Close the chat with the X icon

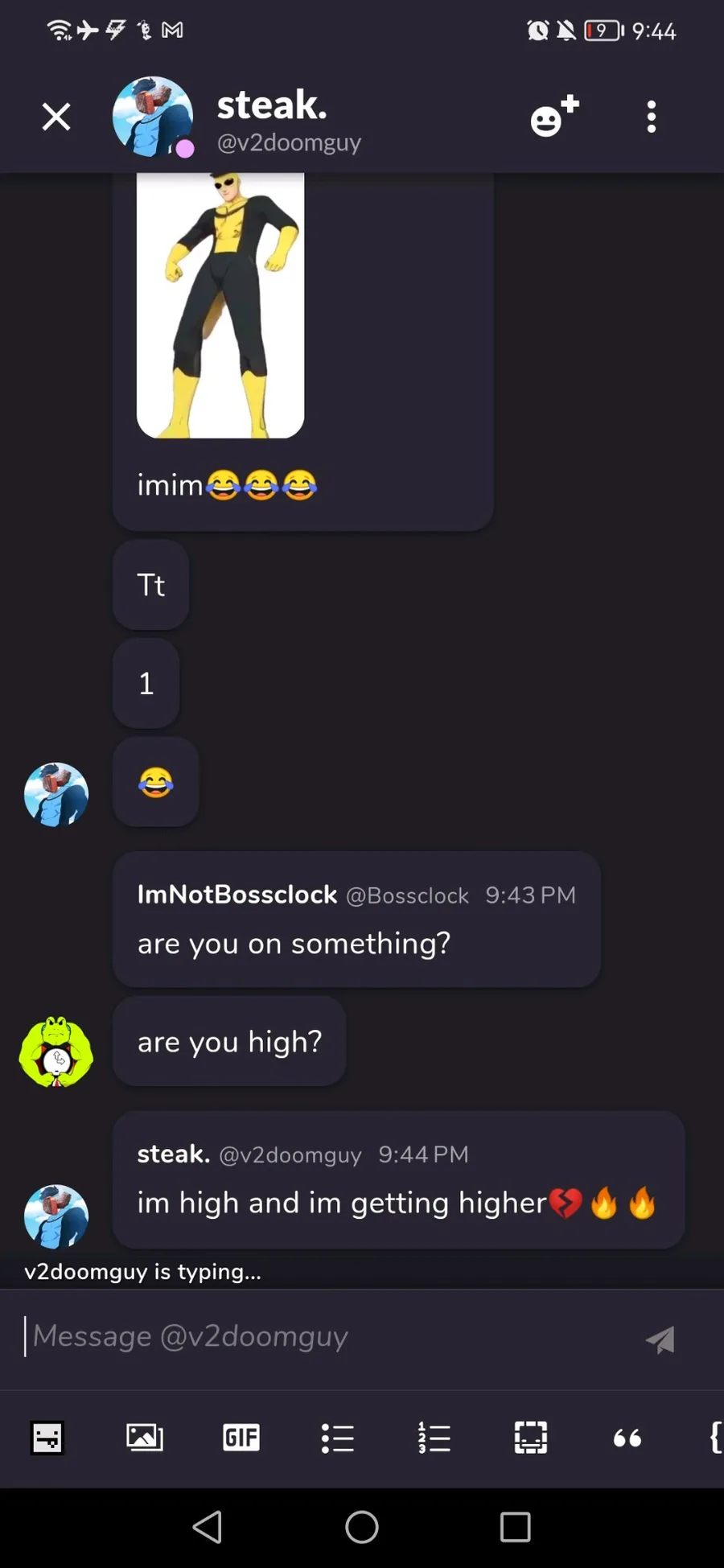[x=56, y=117]
